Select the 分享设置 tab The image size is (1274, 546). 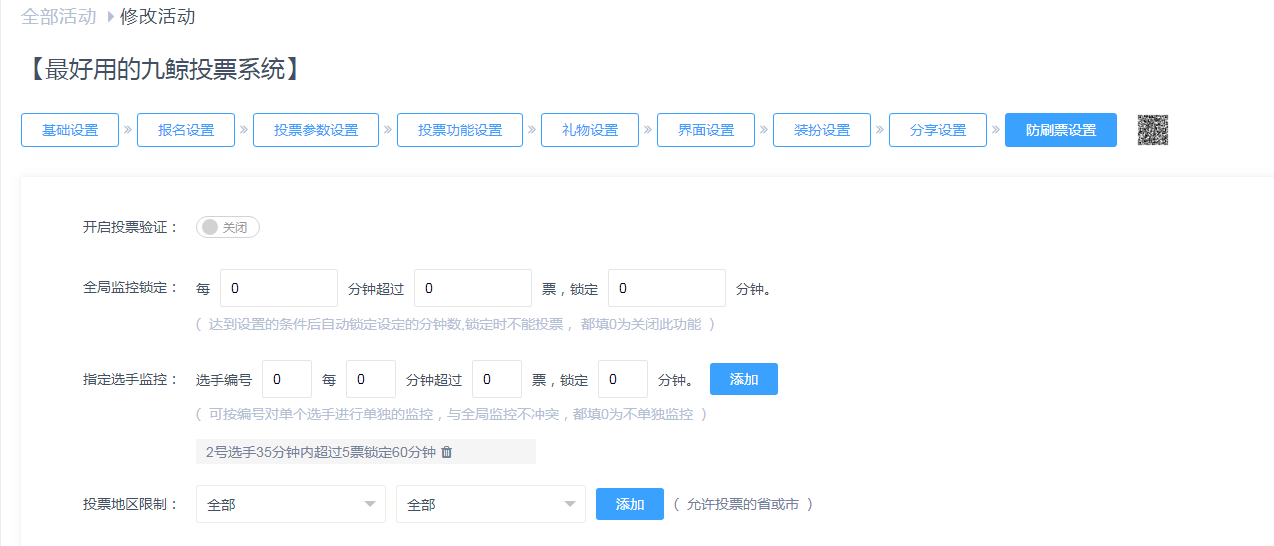pos(938,130)
